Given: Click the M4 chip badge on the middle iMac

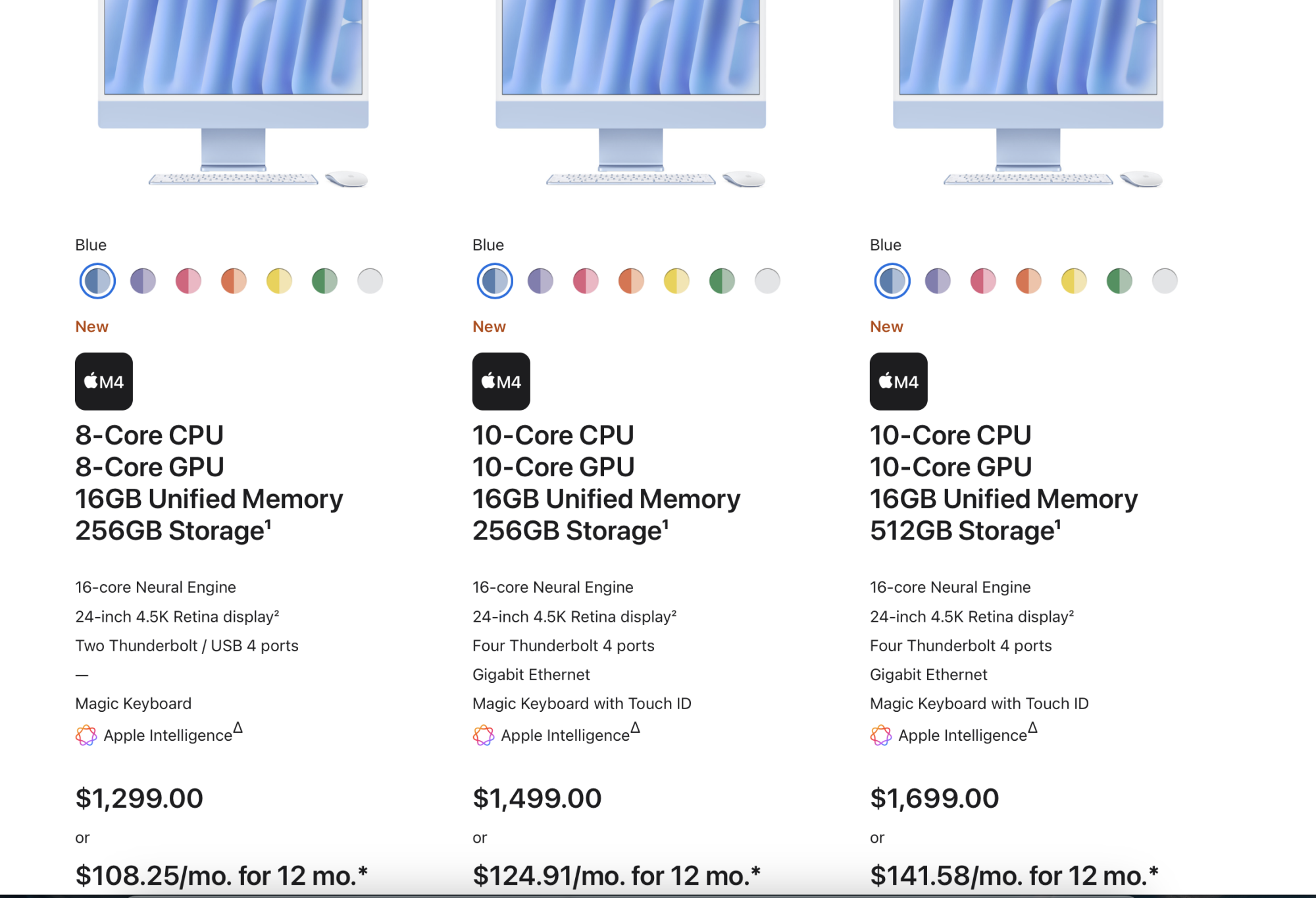Looking at the screenshot, I should [501, 382].
